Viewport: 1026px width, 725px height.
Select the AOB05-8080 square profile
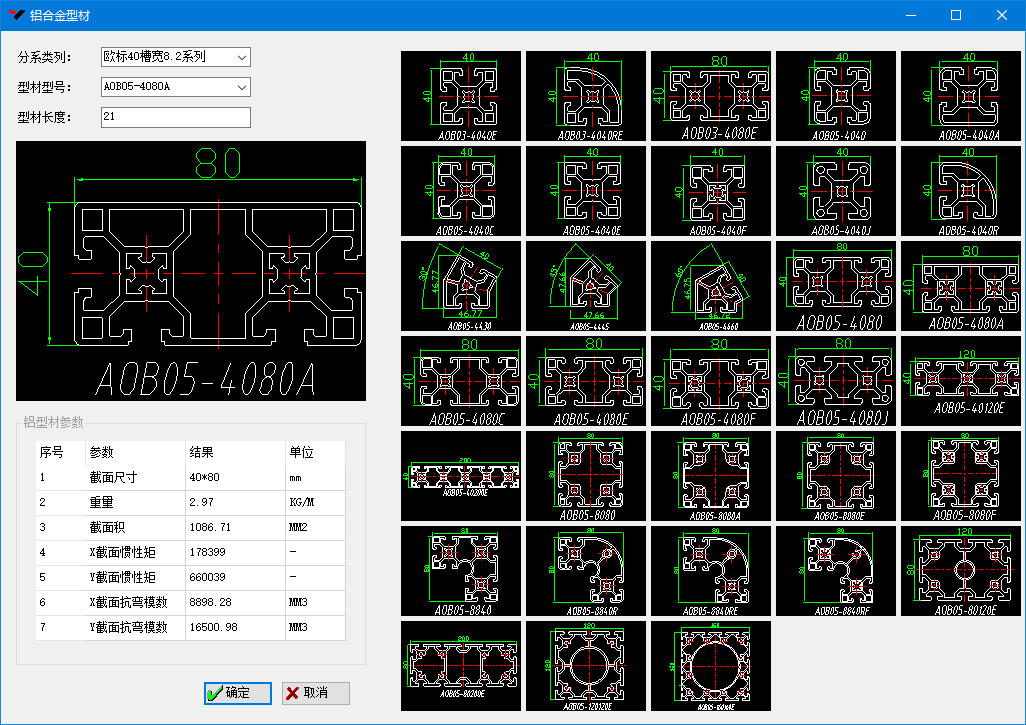tap(586, 476)
